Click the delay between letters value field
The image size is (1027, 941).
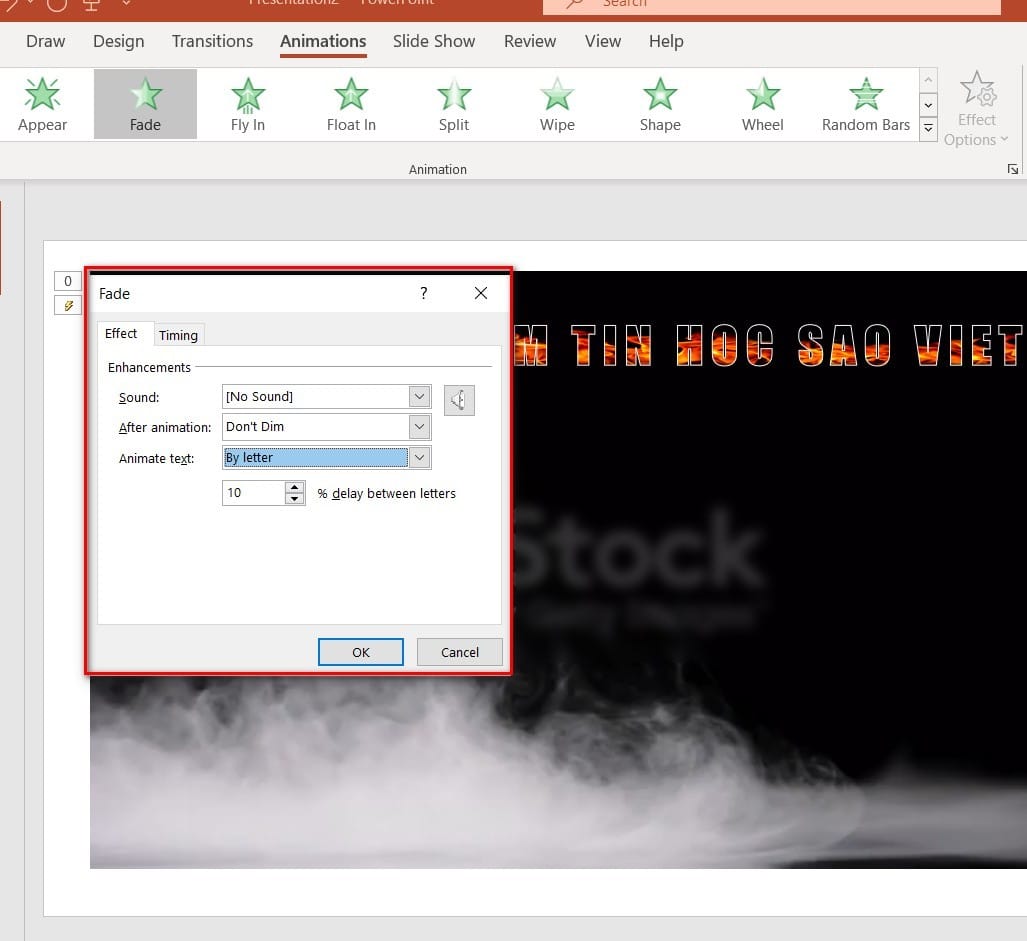254,493
